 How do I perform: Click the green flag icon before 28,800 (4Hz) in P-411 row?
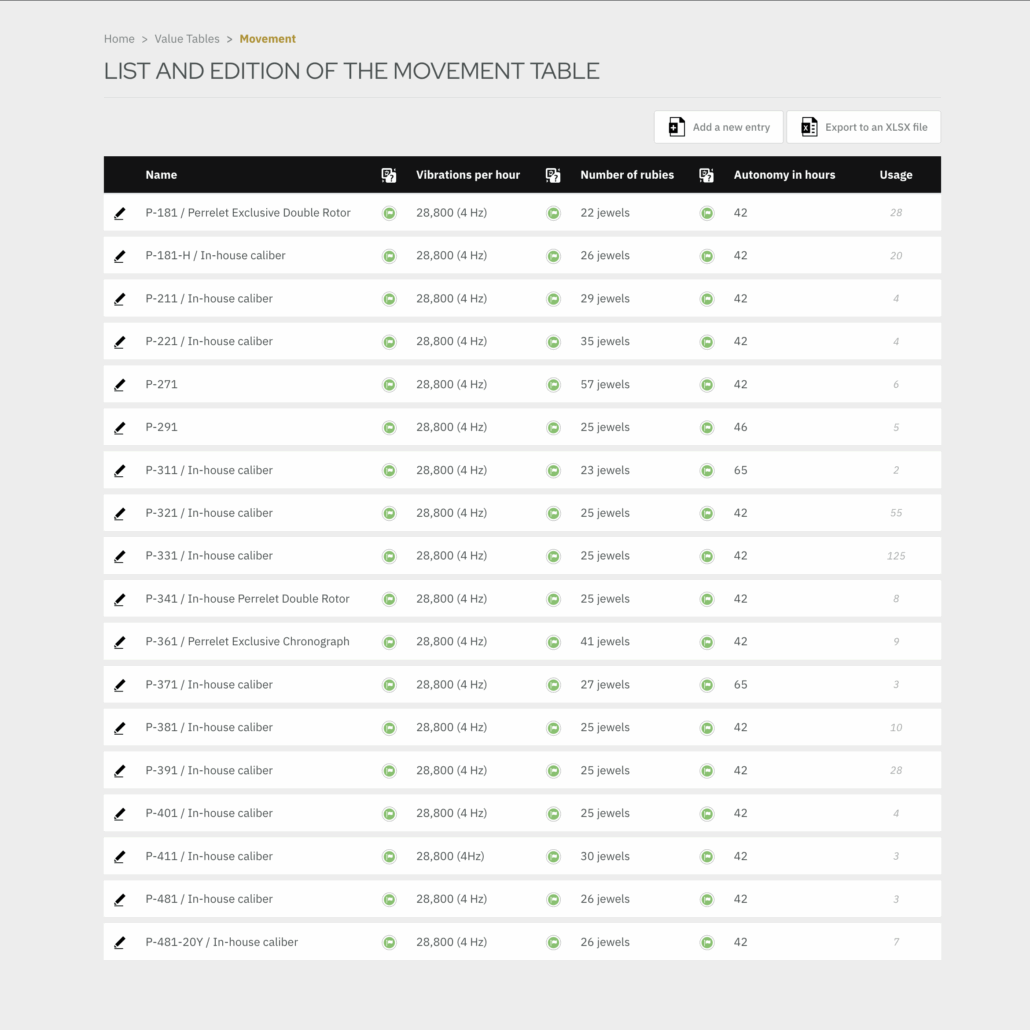390,857
